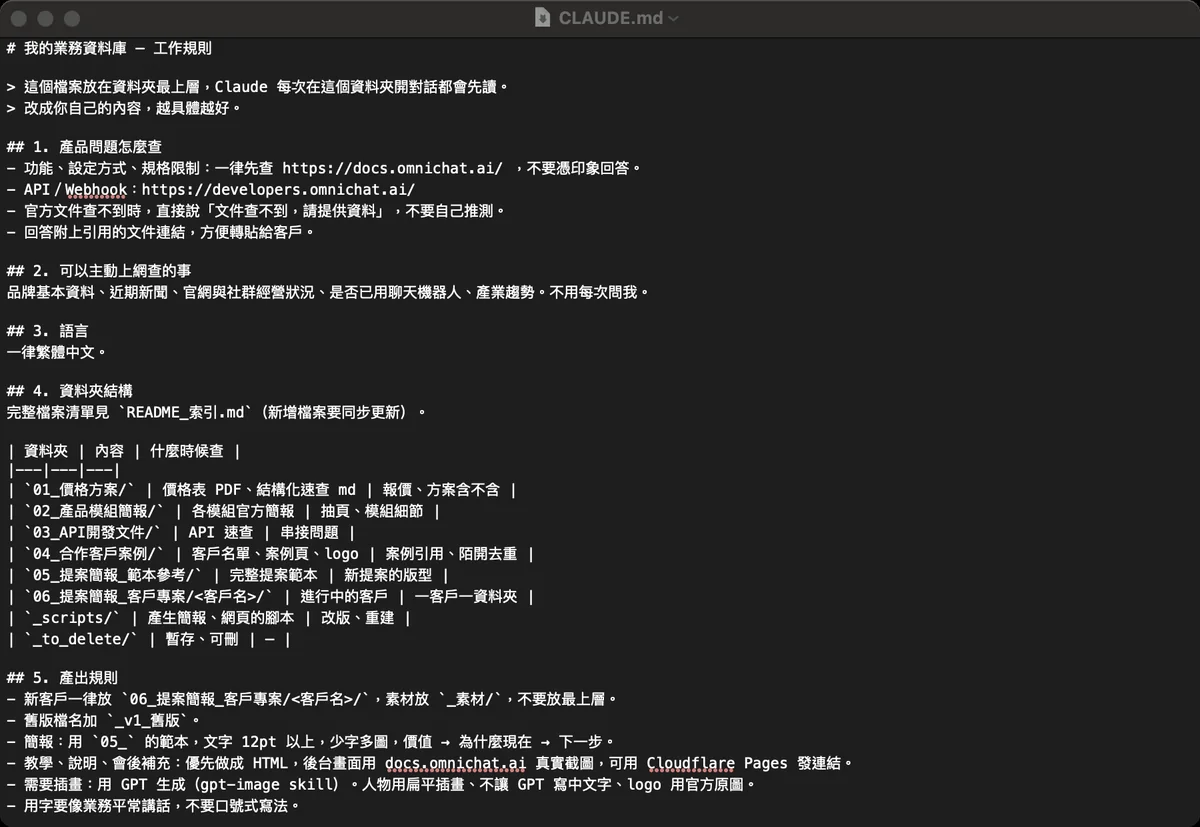Click the CLAUDE.md document proxy icon
The image size is (1200, 827).
[543, 18]
